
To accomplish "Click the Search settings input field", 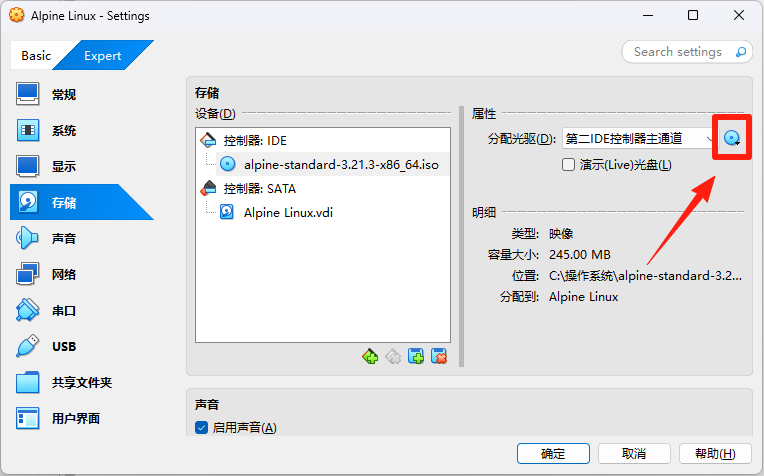I will click(x=678, y=52).
